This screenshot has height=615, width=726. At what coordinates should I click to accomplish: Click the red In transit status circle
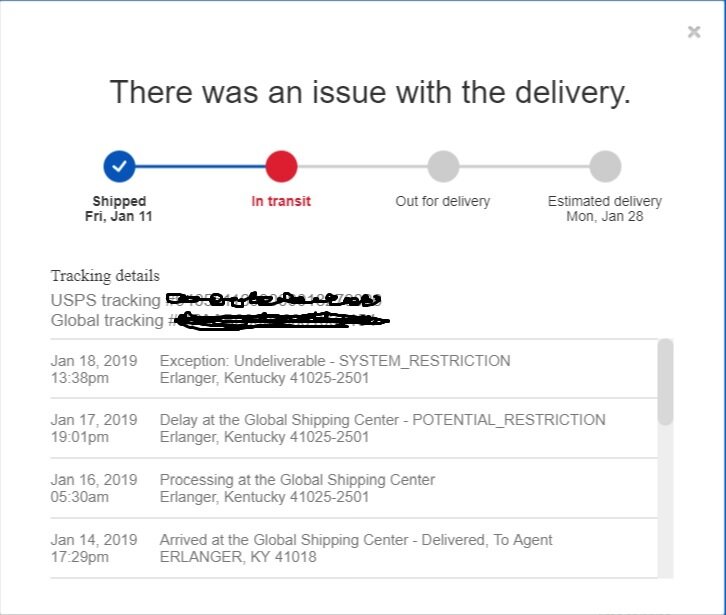[281, 166]
